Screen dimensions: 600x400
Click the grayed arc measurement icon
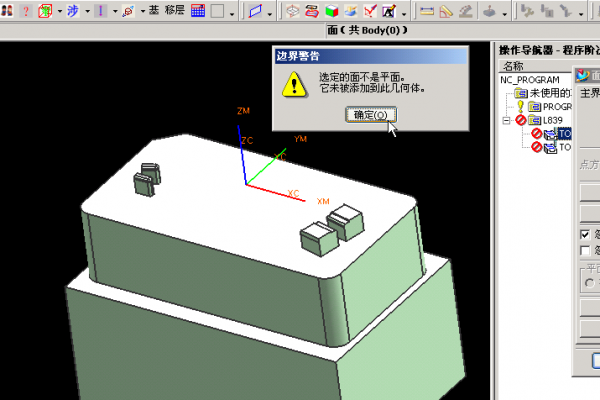click(x=466, y=11)
